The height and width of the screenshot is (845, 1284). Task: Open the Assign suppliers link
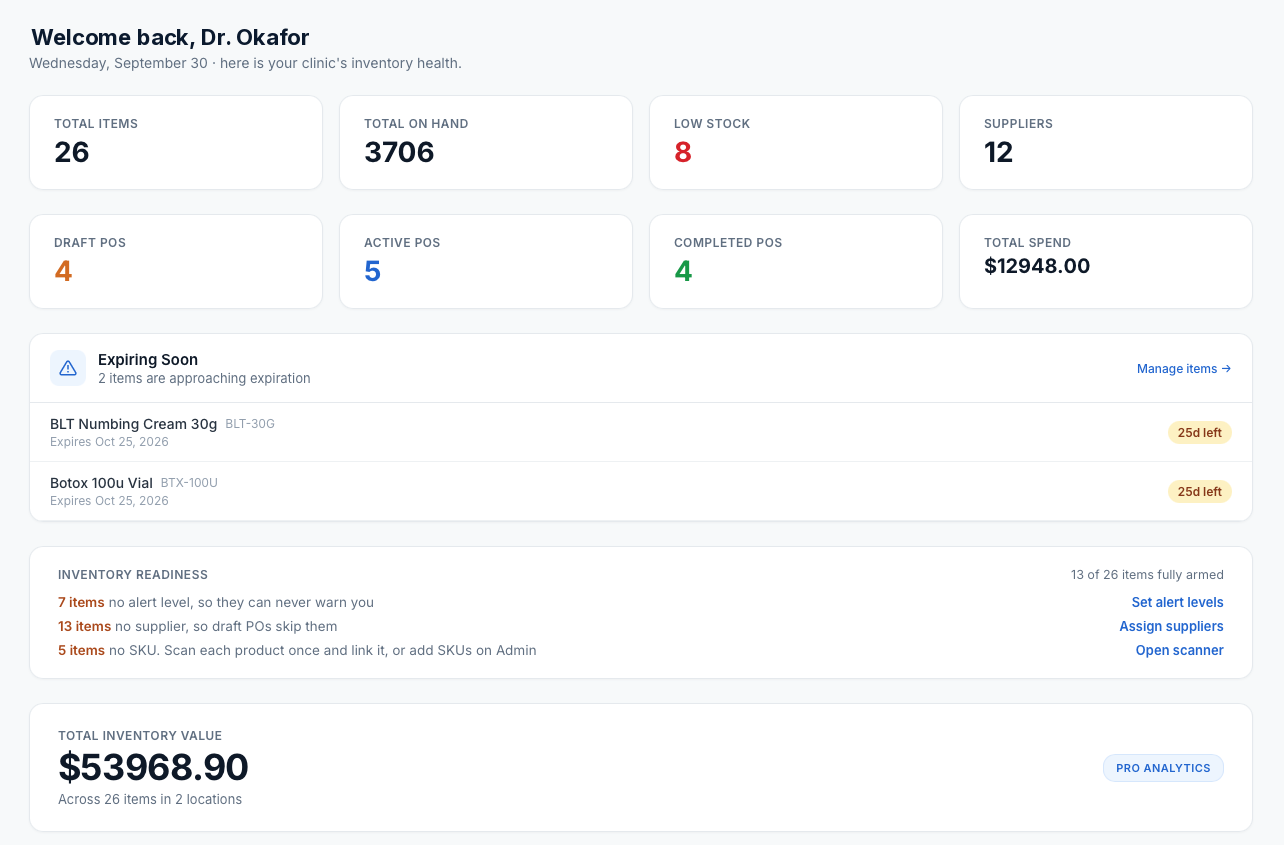[1171, 626]
